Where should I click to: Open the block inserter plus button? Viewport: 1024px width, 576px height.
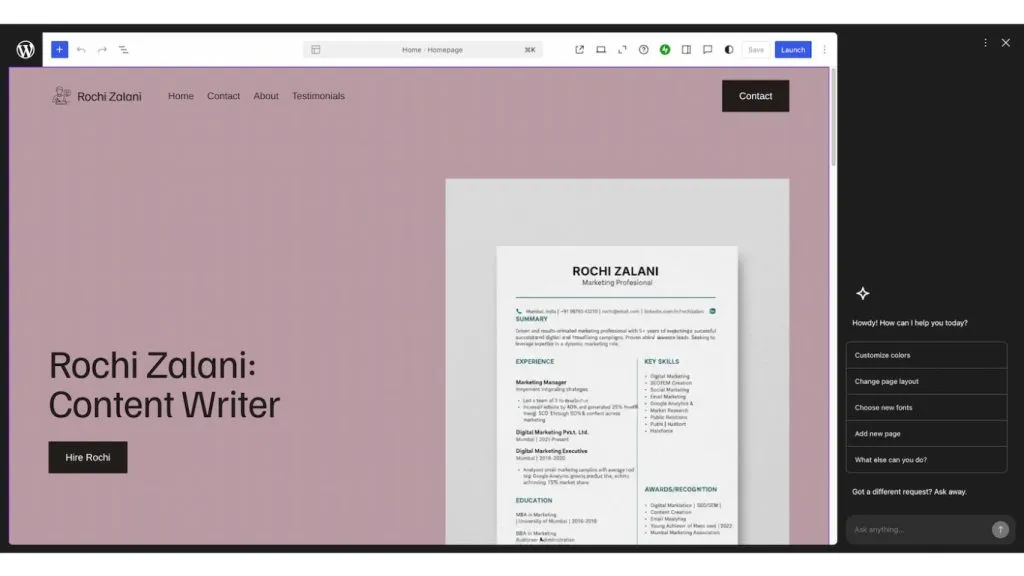(x=59, y=50)
